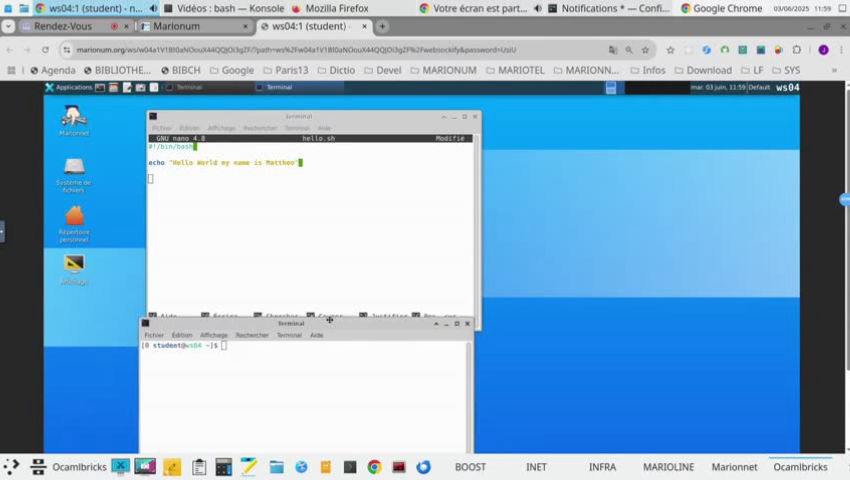The height and width of the screenshot is (480, 850).
Task: Expand the Dictio bookmarks folder
Action: [x=336, y=71]
